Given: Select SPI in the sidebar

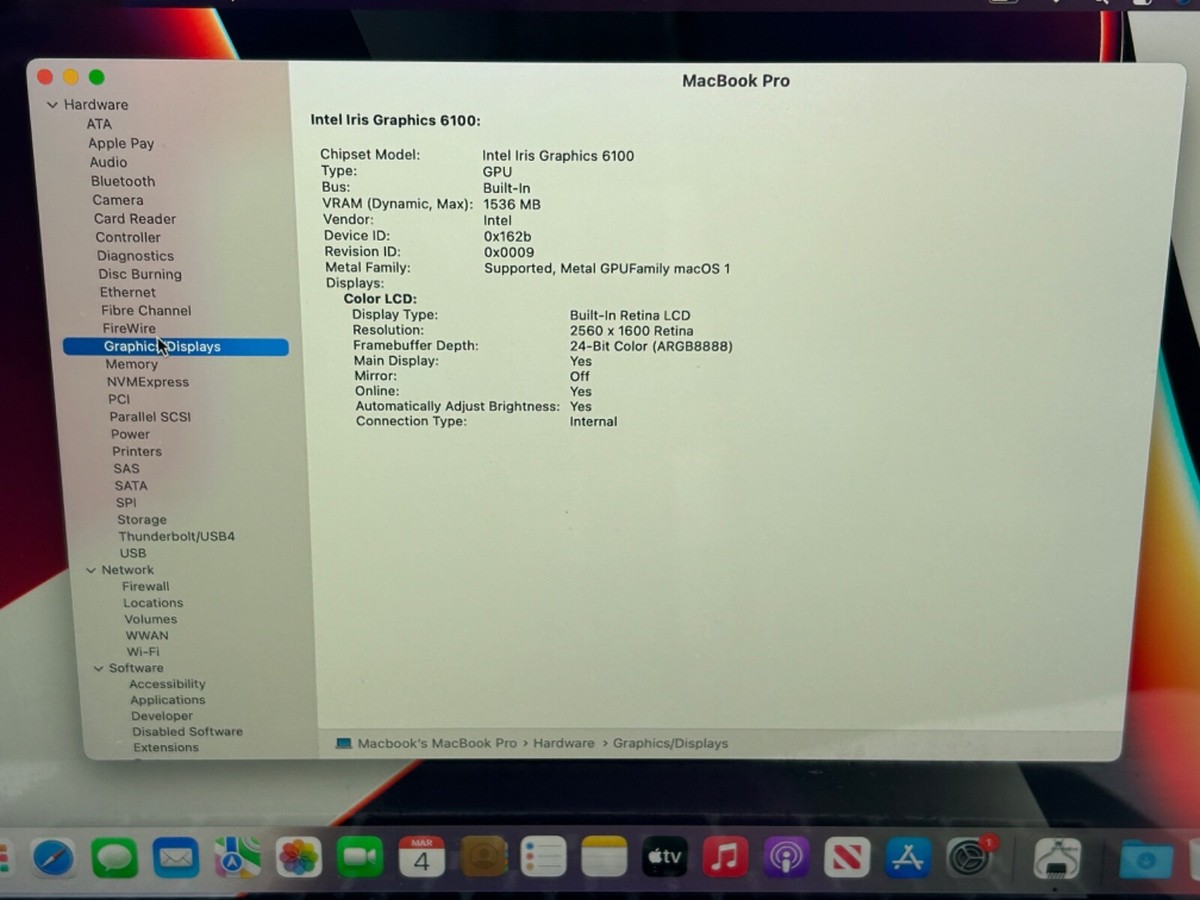Looking at the screenshot, I should tap(126, 503).
